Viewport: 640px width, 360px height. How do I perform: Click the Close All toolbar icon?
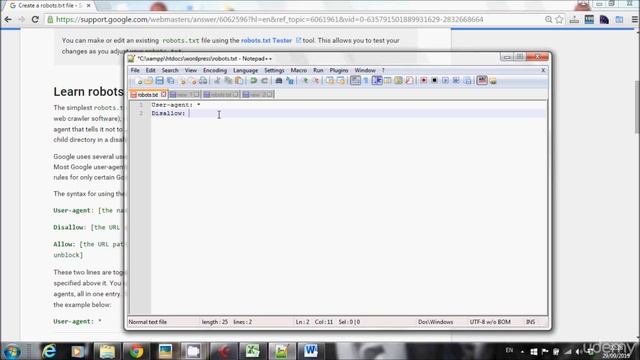click(192, 81)
